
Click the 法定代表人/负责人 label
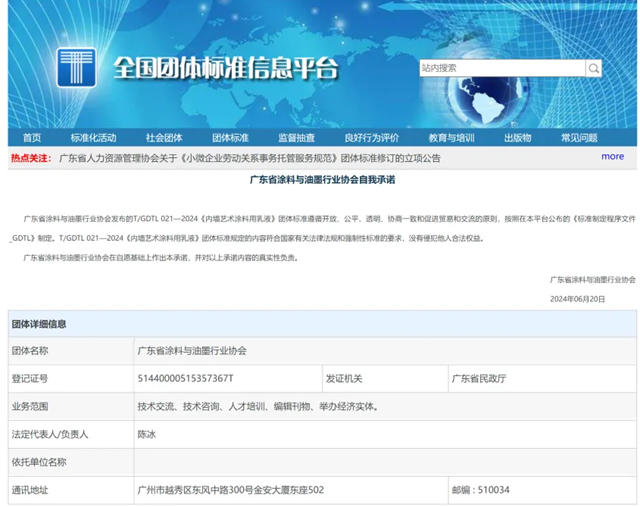pos(50,434)
